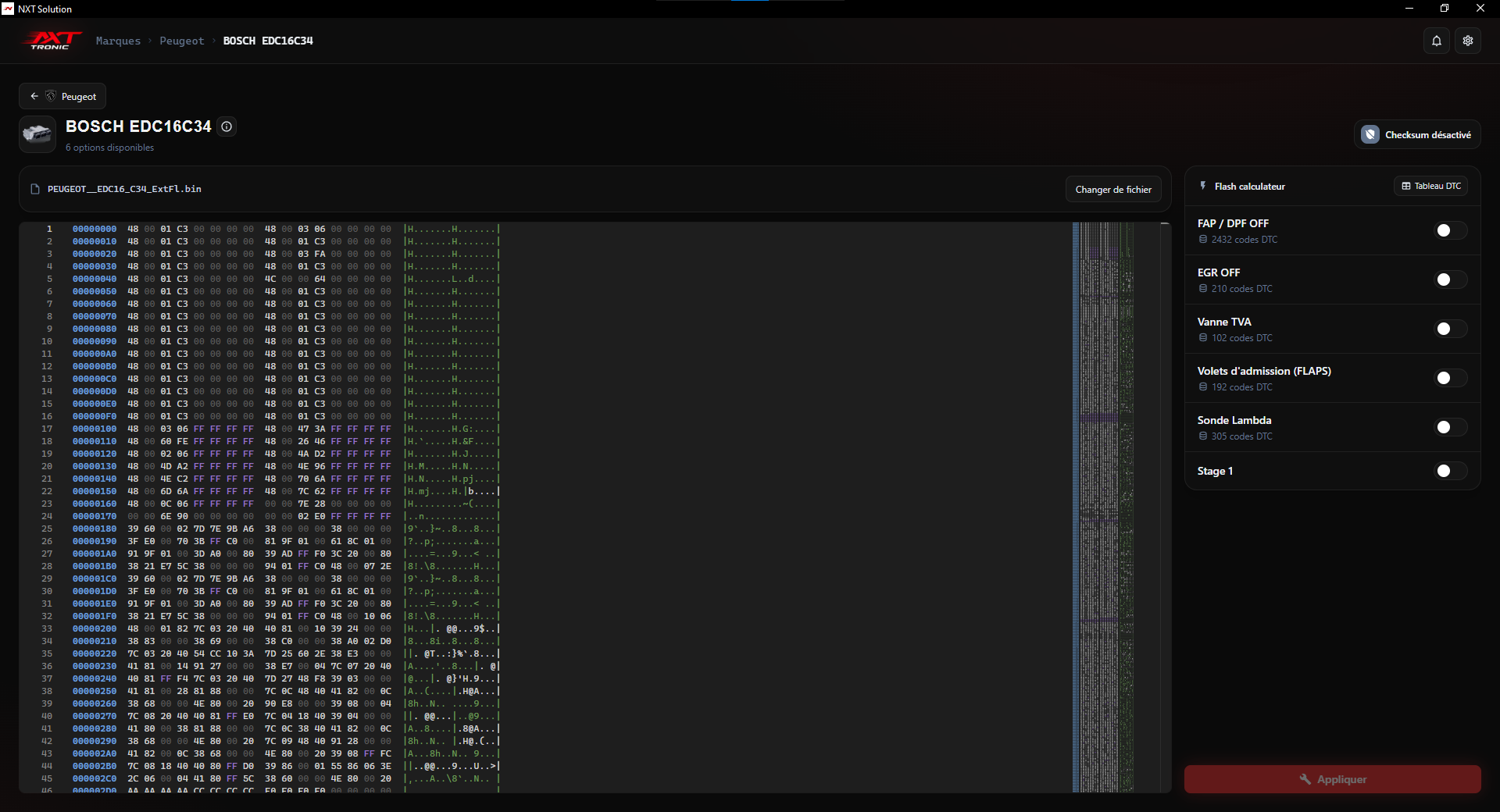Select the filename PEUGEOT__EDC16_C34_ExtFl.bin

pyautogui.click(x=124, y=189)
